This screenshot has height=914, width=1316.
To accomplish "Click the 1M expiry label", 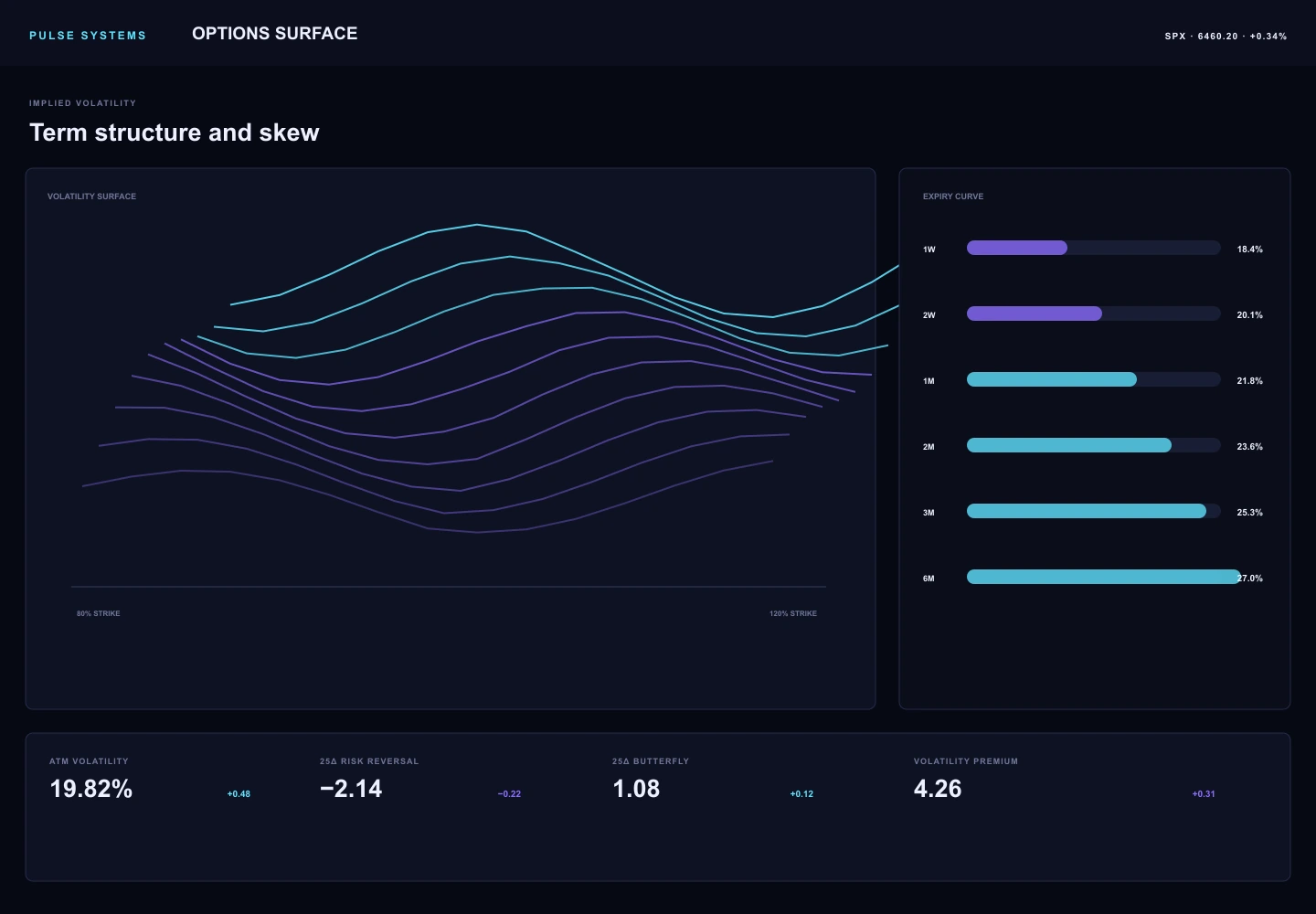I will [x=929, y=381].
